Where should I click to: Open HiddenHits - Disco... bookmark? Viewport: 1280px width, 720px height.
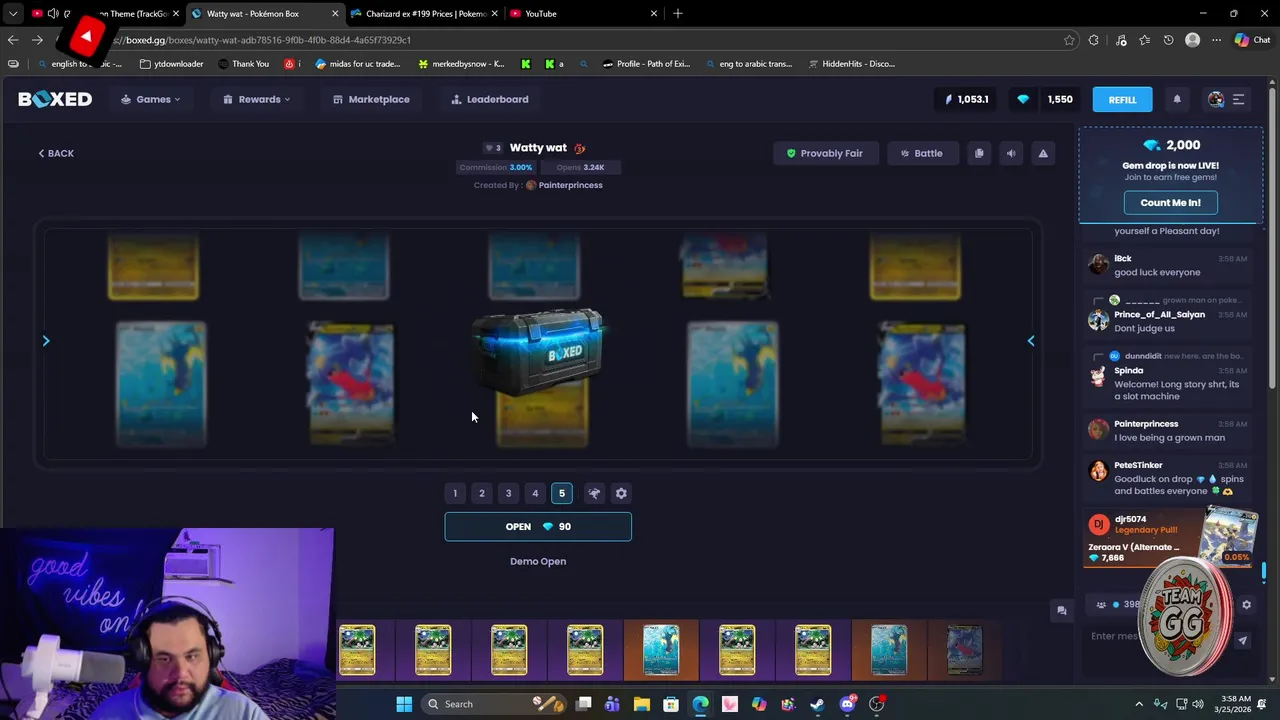[x=850, y=63]
